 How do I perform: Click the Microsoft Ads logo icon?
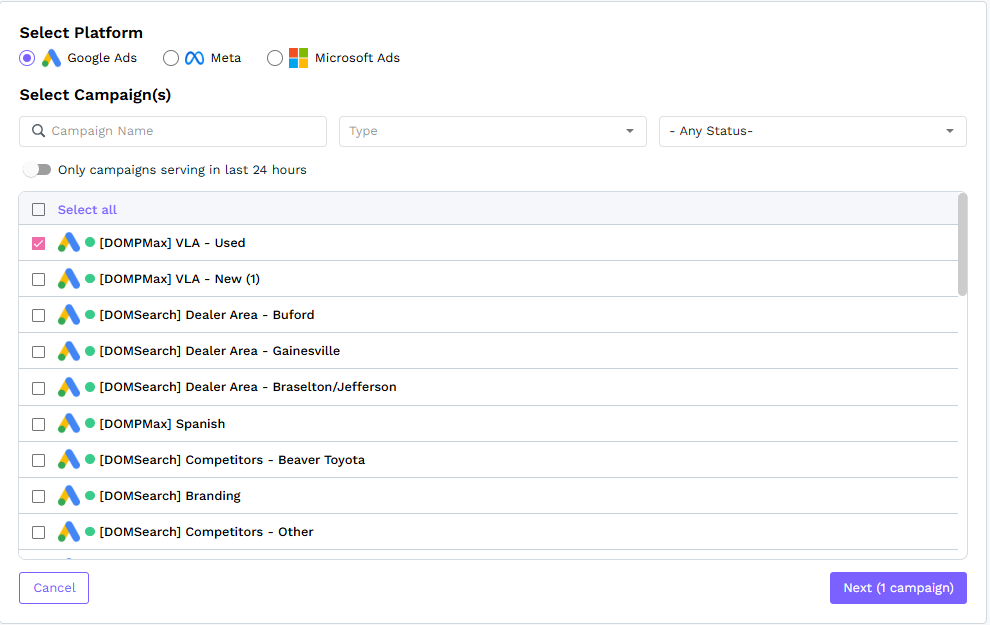click(299, 58)
